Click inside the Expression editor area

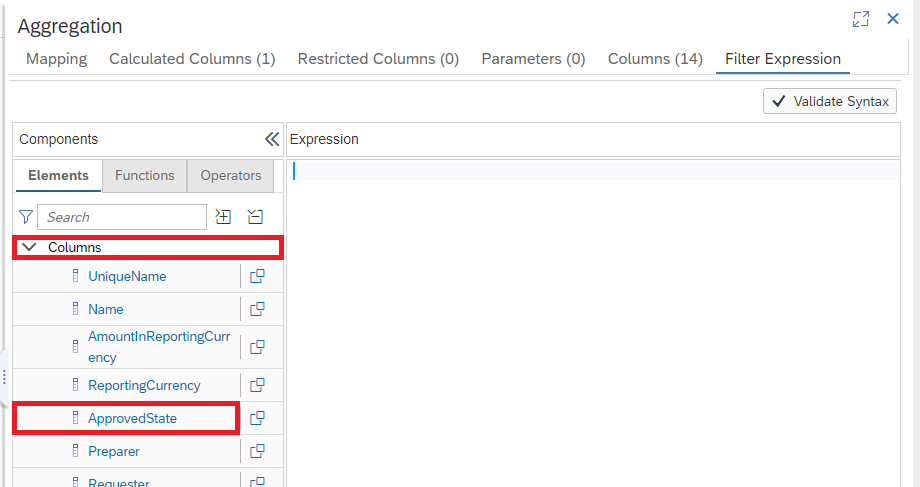point(593,323)
